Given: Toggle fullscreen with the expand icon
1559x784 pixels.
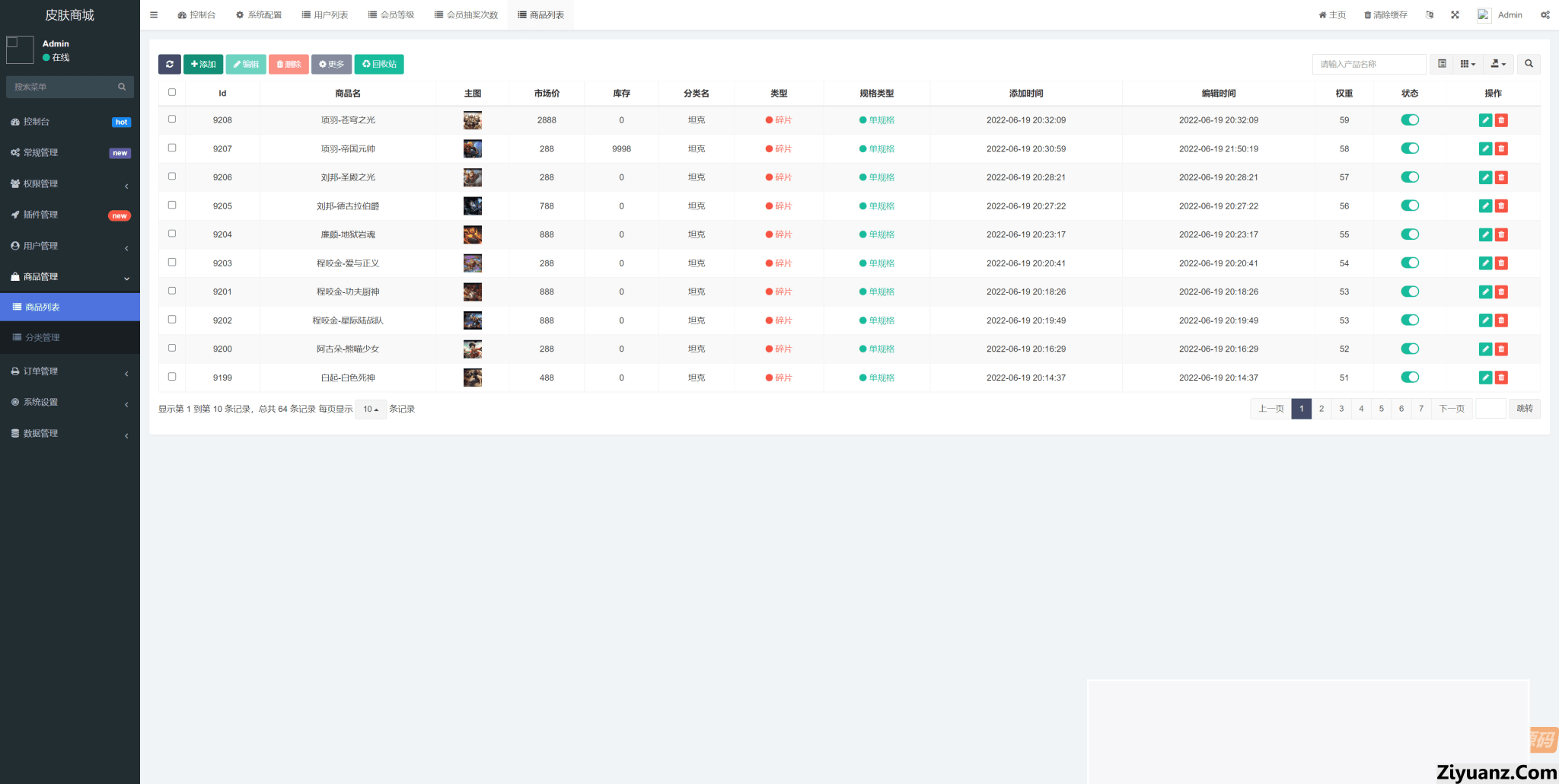Looking at the screenshot, I should click(x=1455, y=15).
